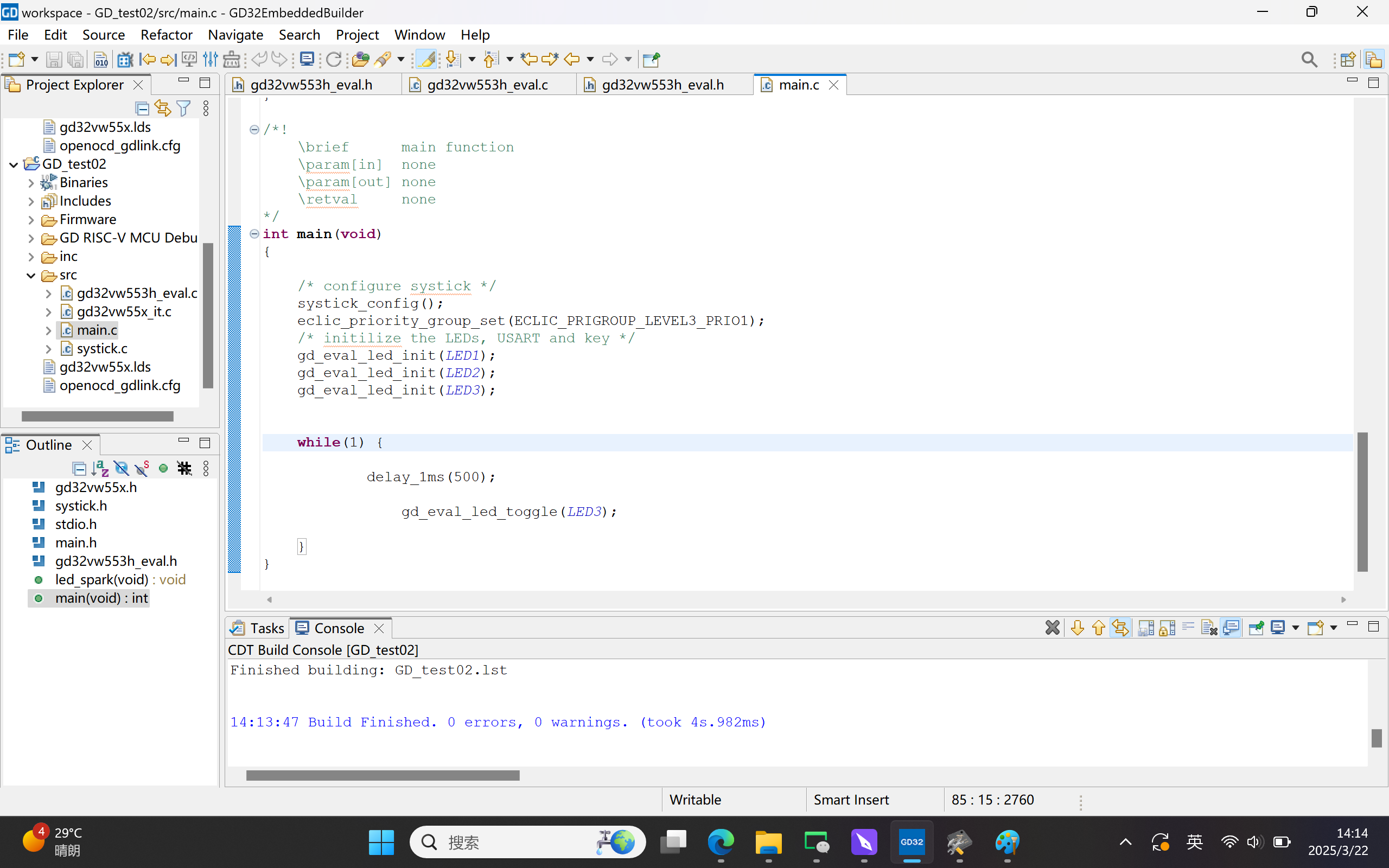The width and height of the screenshot is (1389, 868).
Task: Switch to gd32vw553h_eval.c editor tab
Action: click(487, 85)
